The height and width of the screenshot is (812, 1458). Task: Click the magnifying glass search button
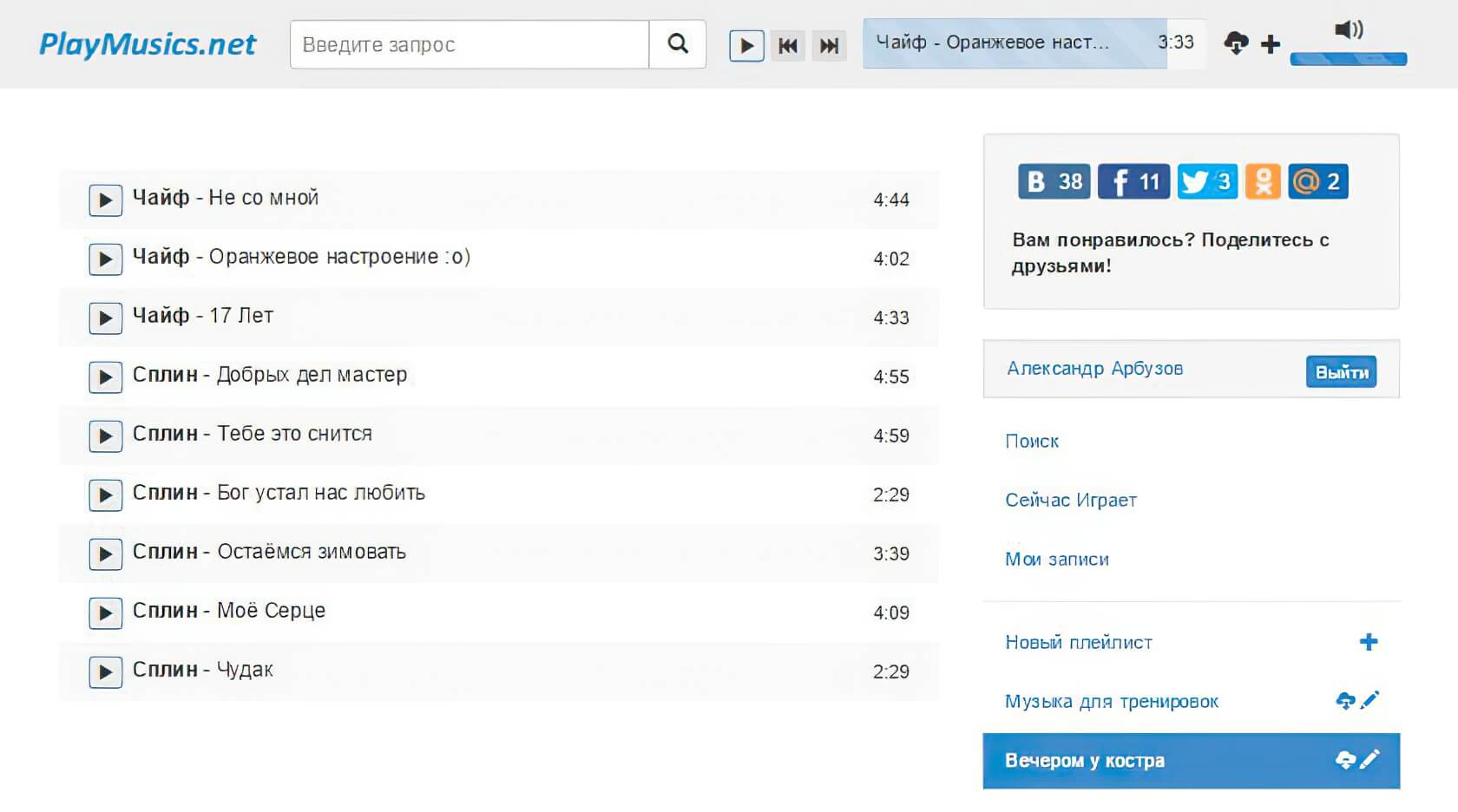coord(678,44)
